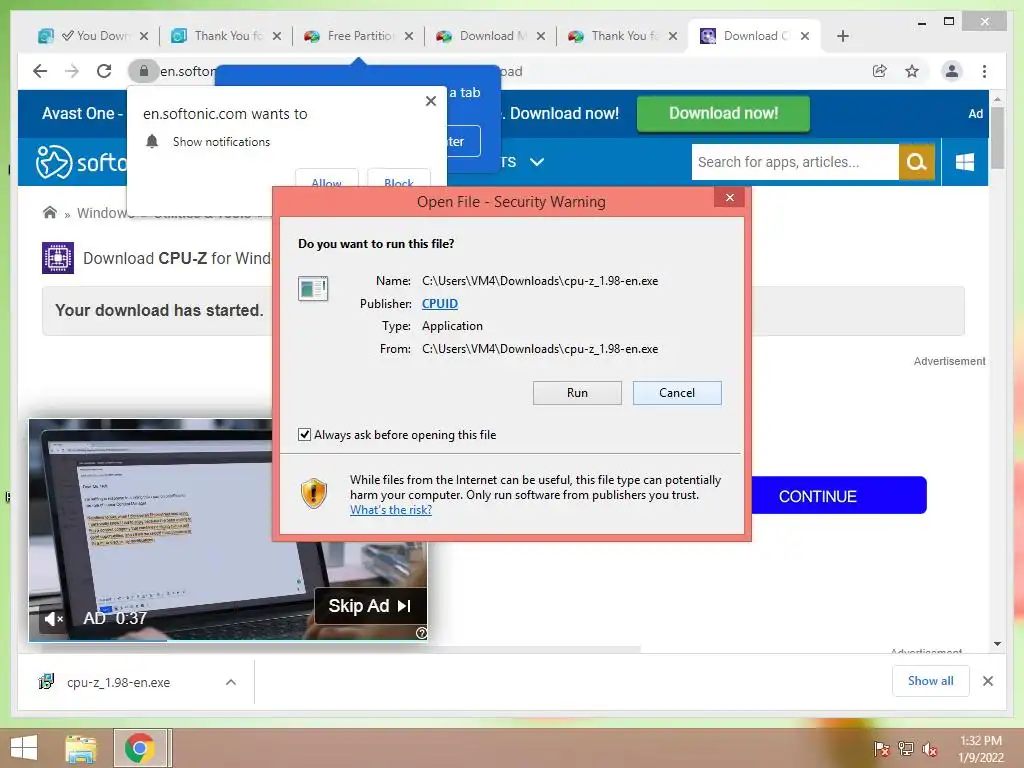Click in the Search for apps field
This screenshot has height=768, width=1024.
point(795,162)
